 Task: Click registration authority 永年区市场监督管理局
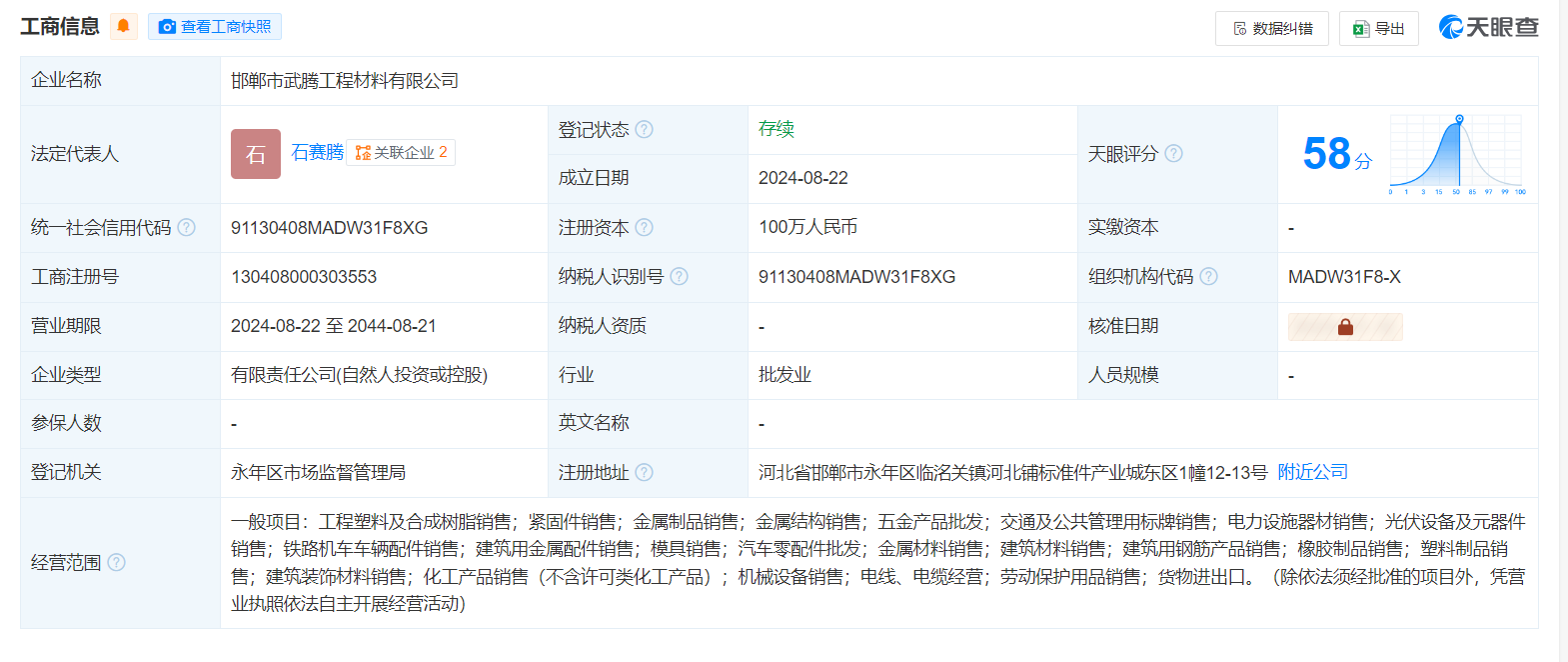[x=318, y=473]
